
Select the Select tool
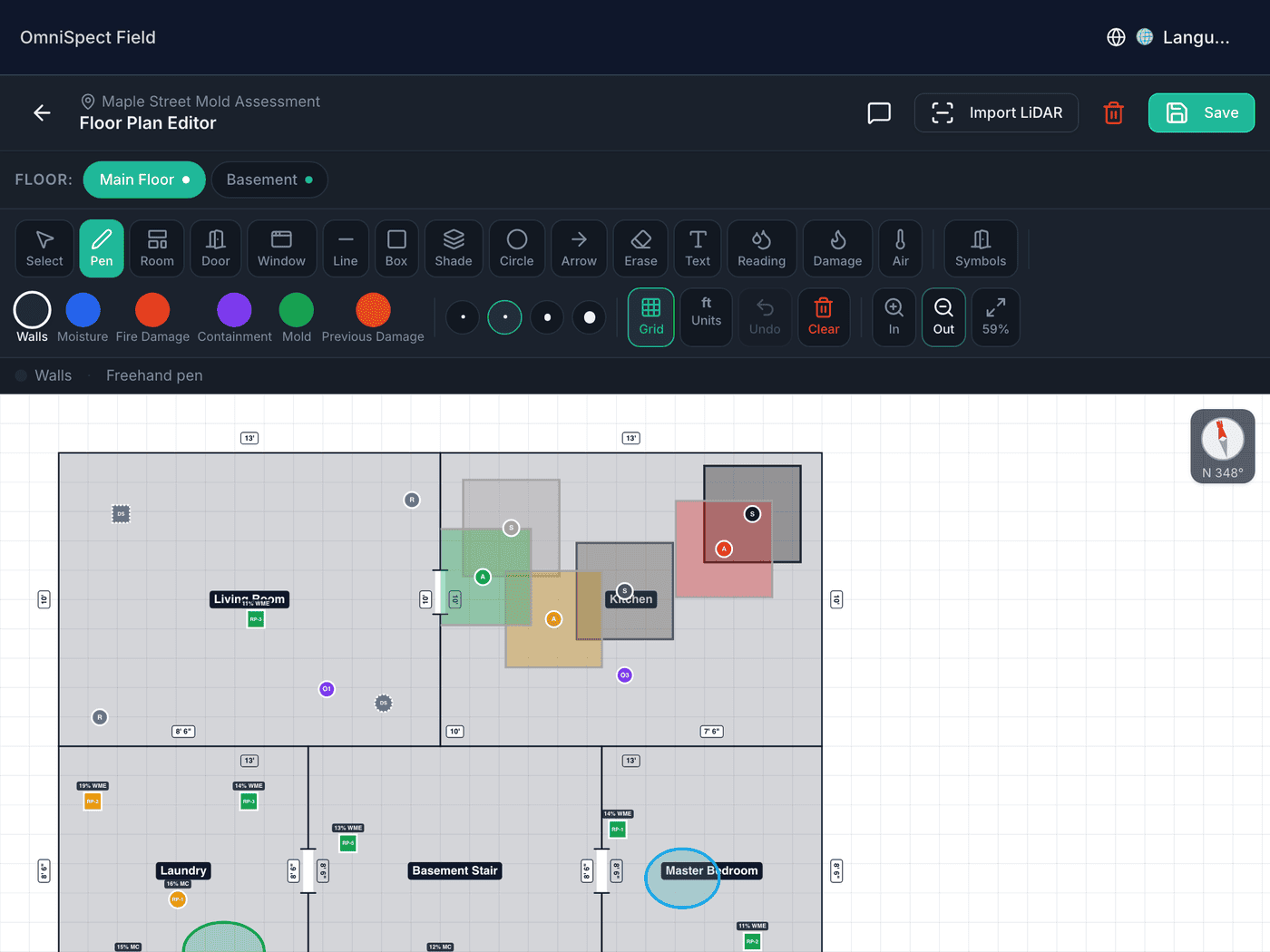point(44,248)
